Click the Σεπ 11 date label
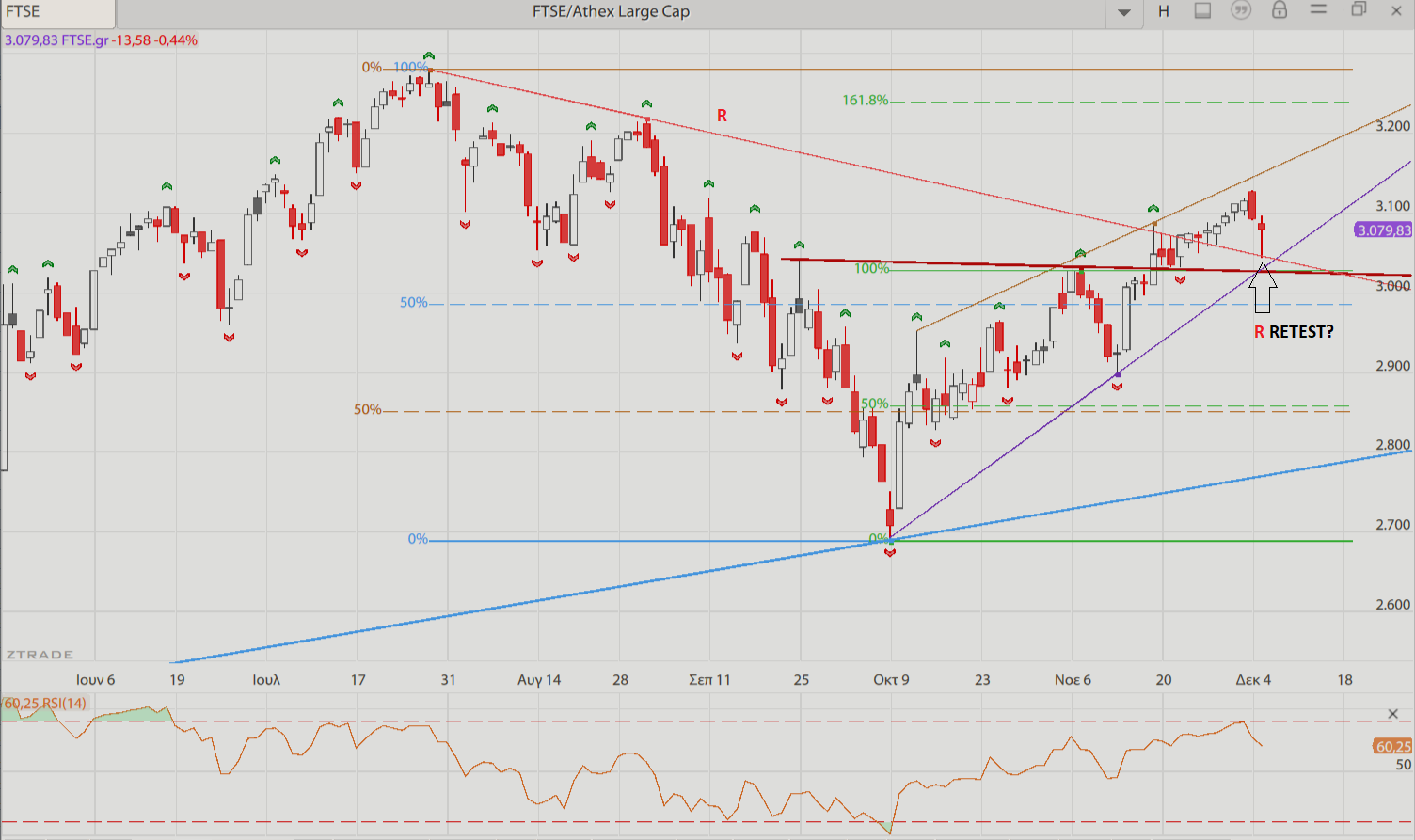Screen dimensions: 1415x840 709,679
